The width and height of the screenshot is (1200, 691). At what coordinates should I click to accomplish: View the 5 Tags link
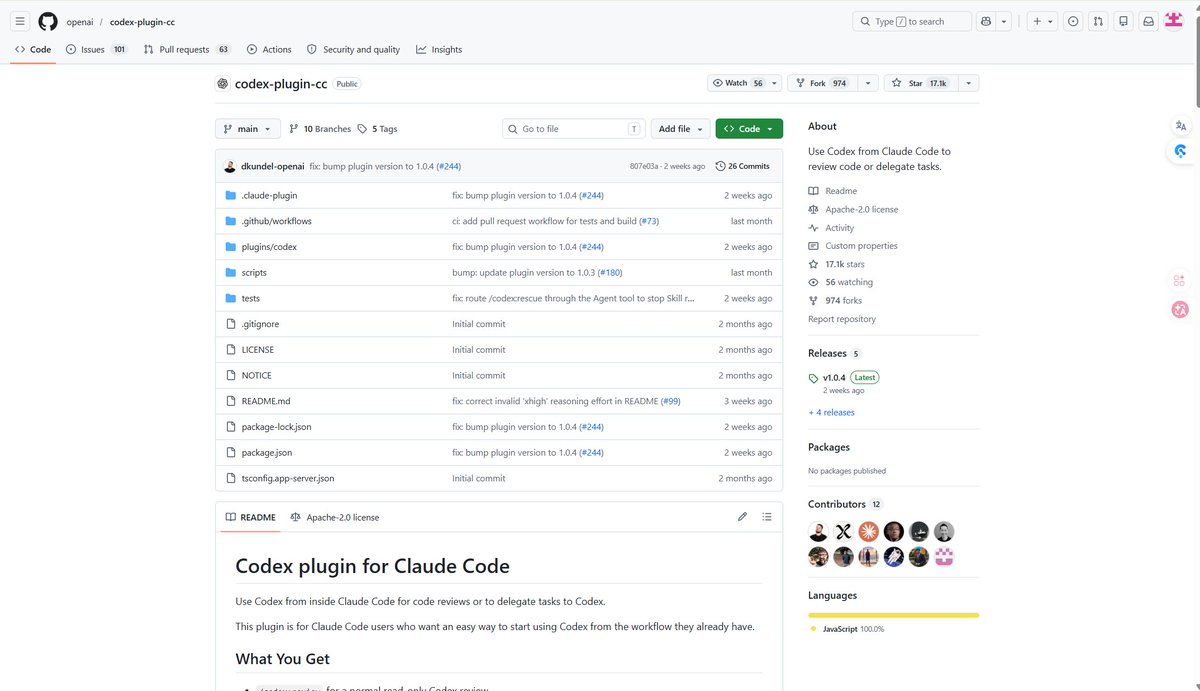377,129
